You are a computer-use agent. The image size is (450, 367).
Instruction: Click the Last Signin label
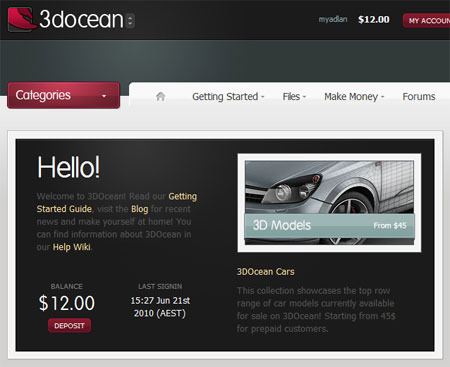click(x=160, y=286)
